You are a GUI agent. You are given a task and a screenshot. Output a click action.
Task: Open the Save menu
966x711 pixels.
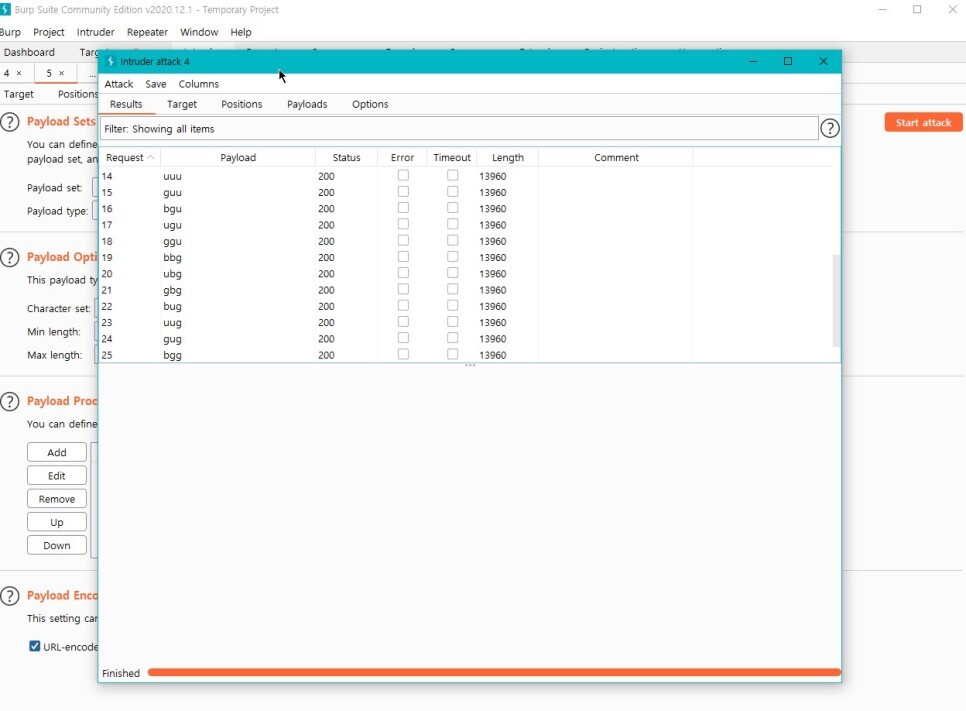[156, 84]
